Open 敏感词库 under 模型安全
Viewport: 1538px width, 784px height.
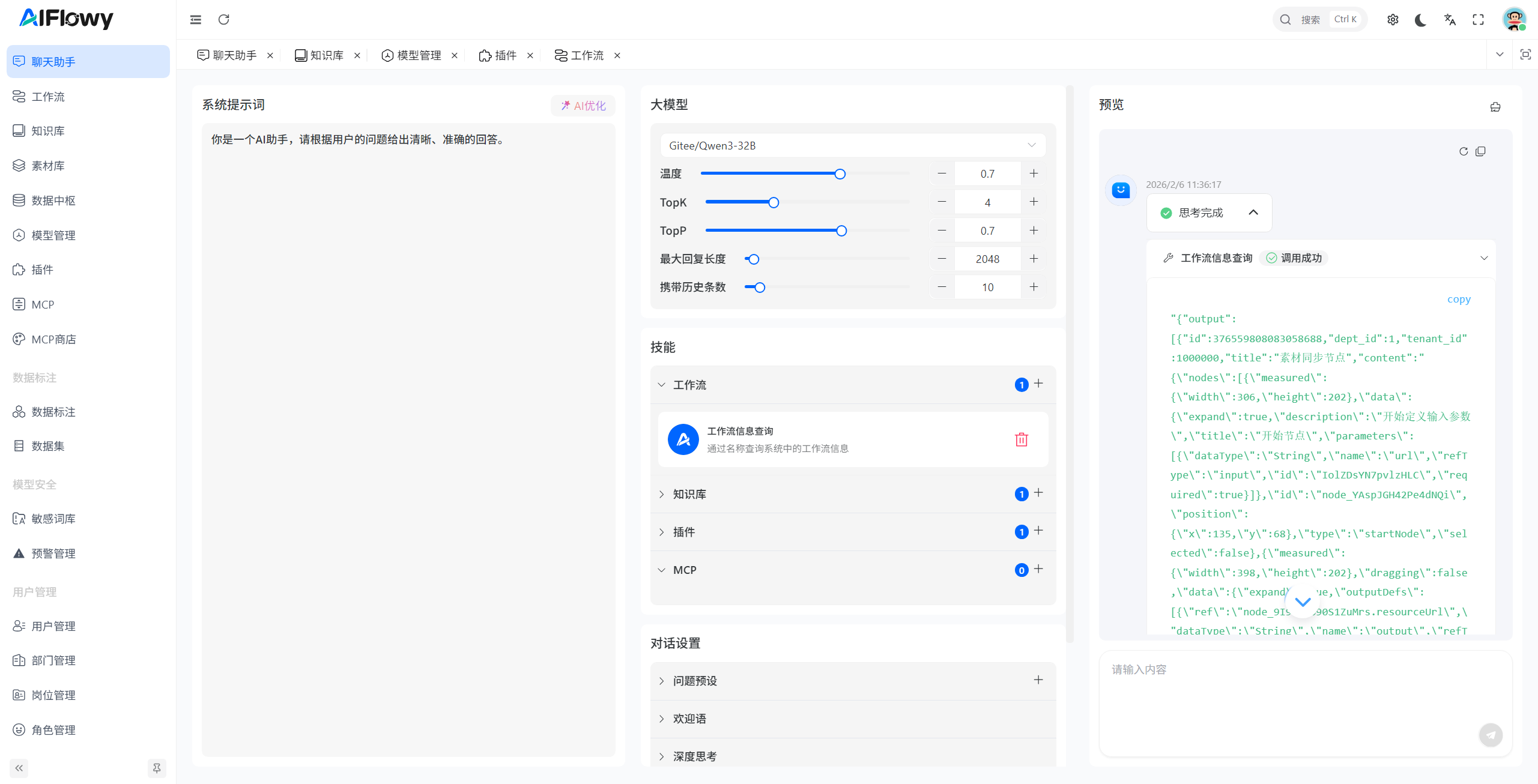[53, 518]
